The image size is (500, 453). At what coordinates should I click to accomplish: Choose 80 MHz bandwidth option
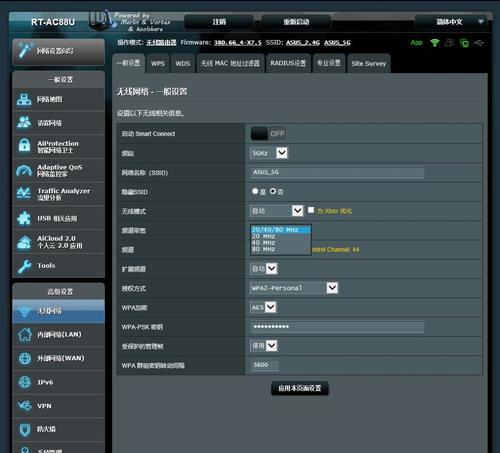[281, 249]
